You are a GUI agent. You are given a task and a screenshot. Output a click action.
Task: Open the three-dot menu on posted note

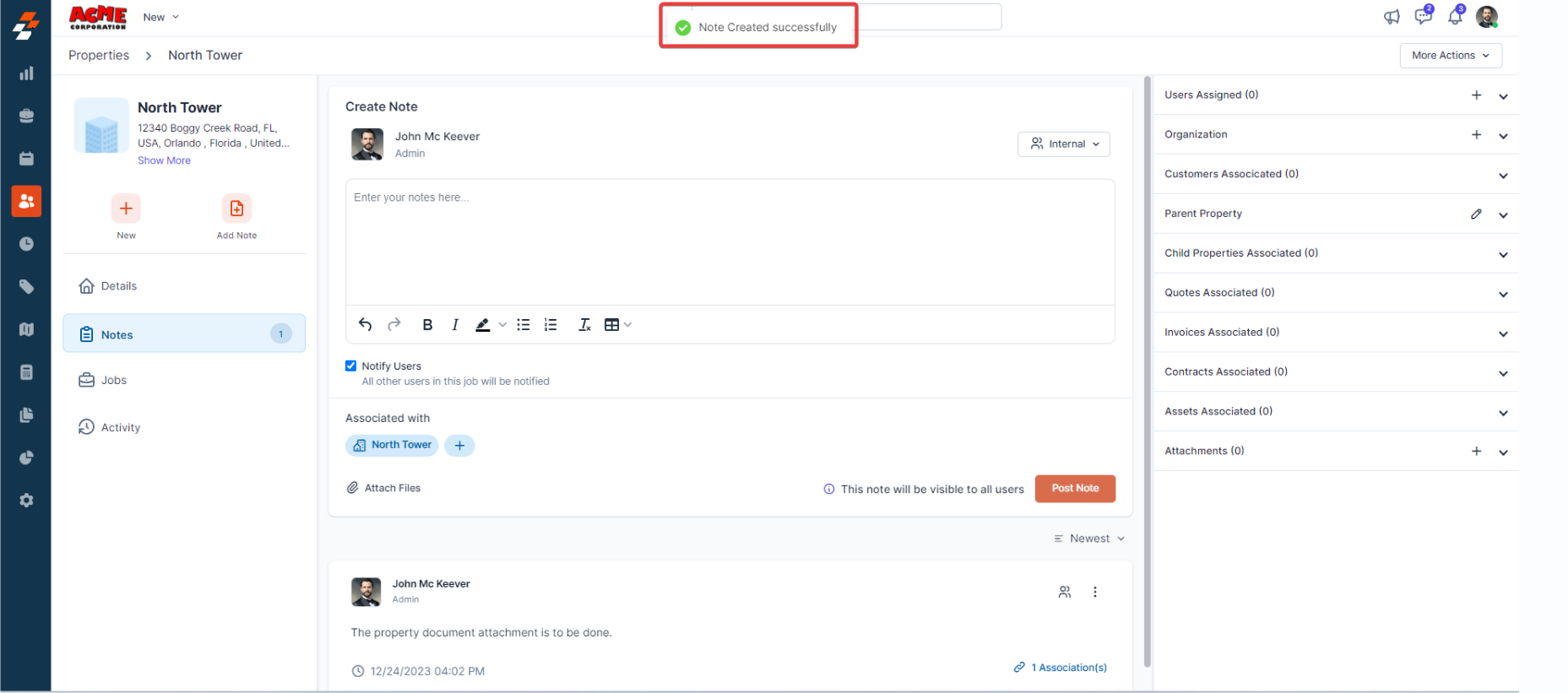[1095, 592]
